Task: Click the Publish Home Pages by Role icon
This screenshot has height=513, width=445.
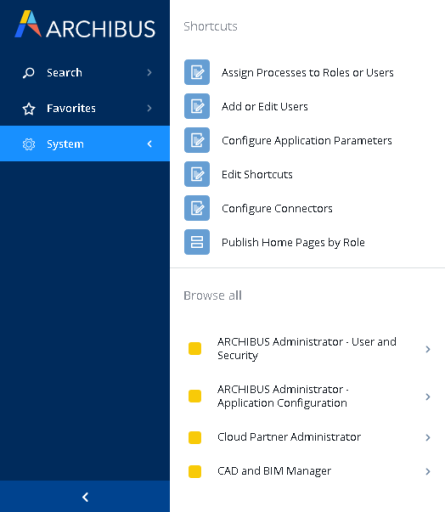Action: (197, 242)
